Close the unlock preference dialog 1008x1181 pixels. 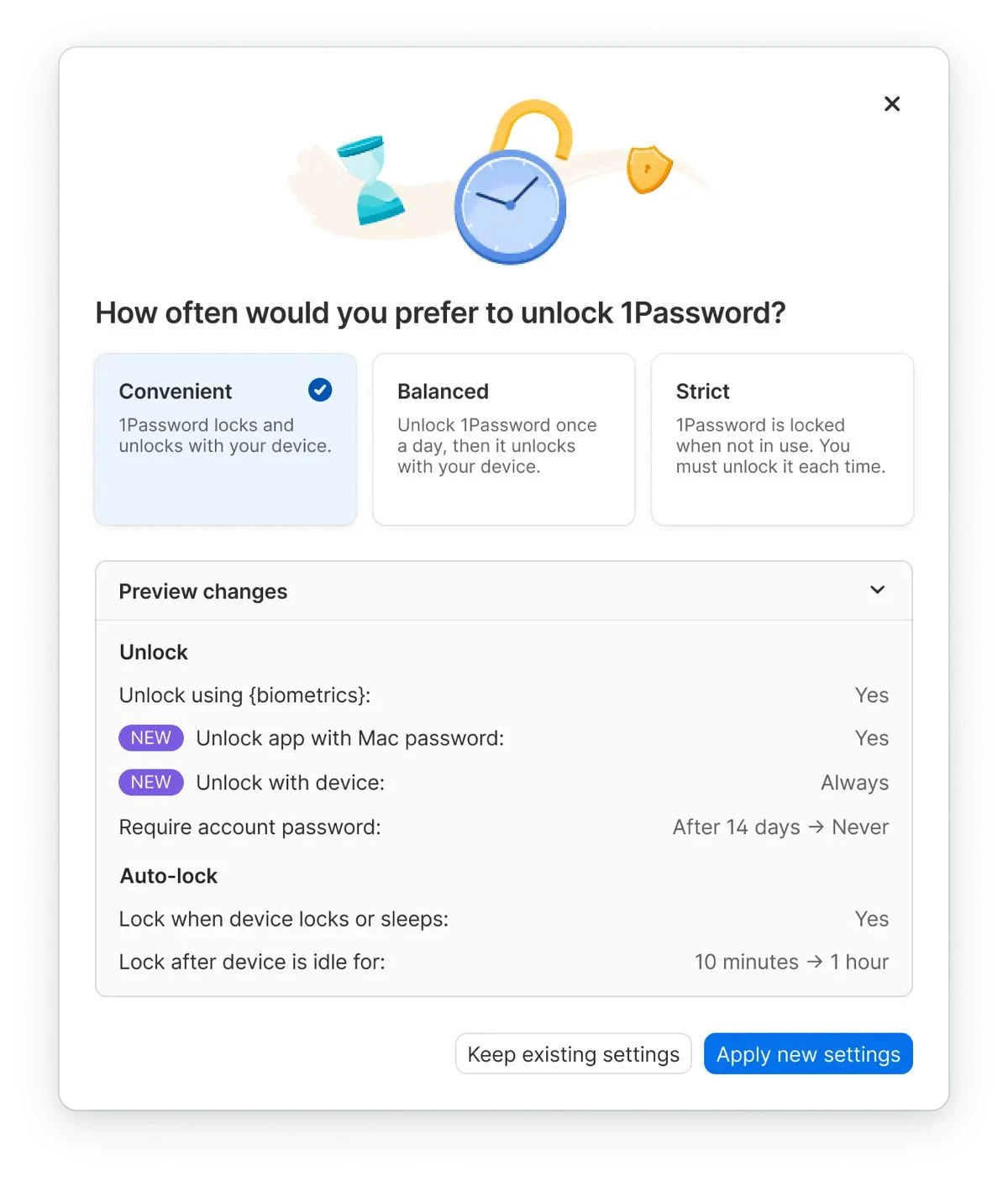pos(892,104)
